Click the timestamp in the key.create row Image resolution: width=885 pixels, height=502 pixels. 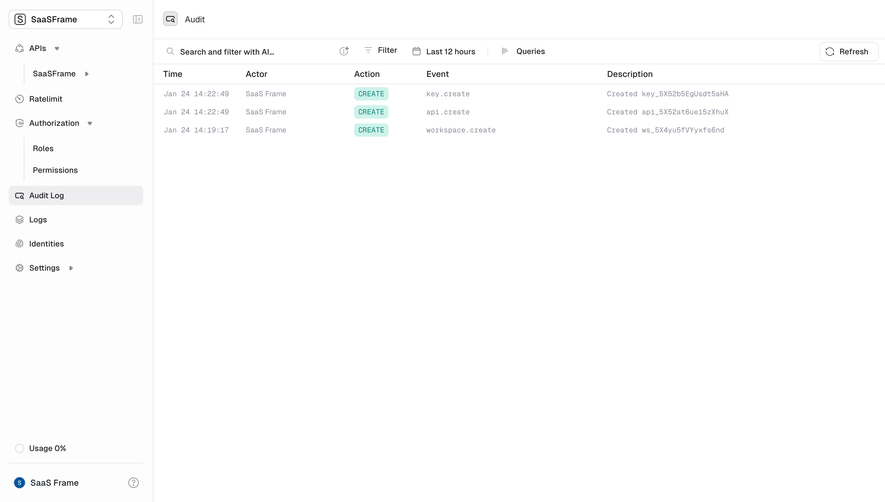[x=196, y=94]
